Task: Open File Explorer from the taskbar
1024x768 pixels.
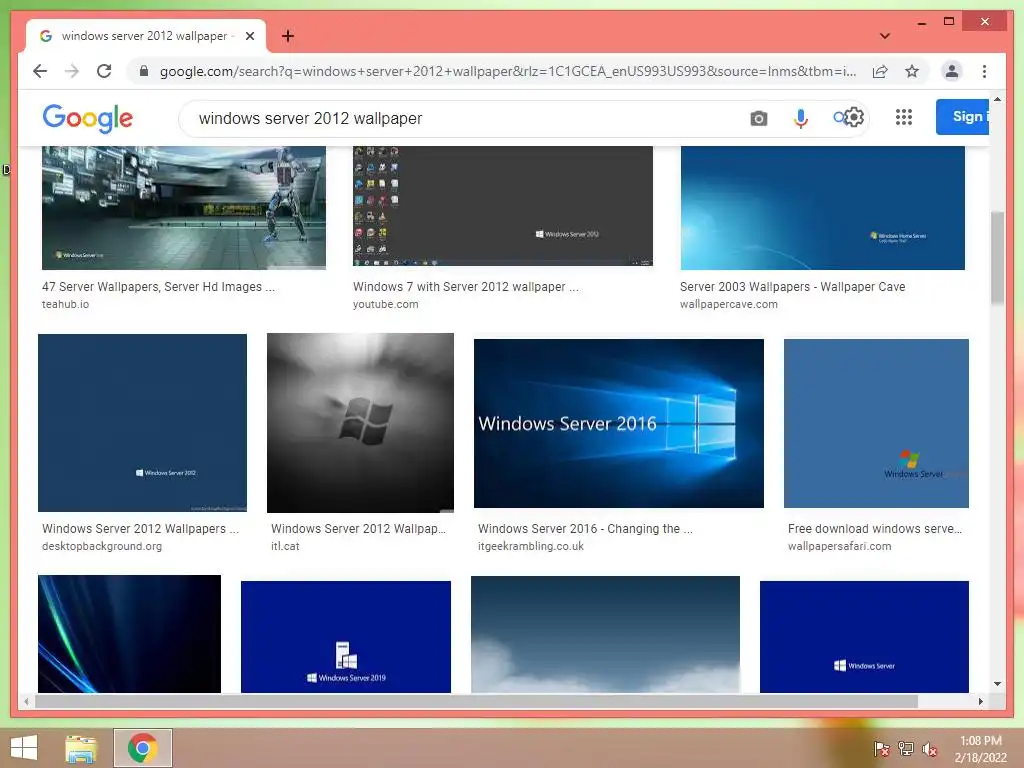Action: [81, 748]
